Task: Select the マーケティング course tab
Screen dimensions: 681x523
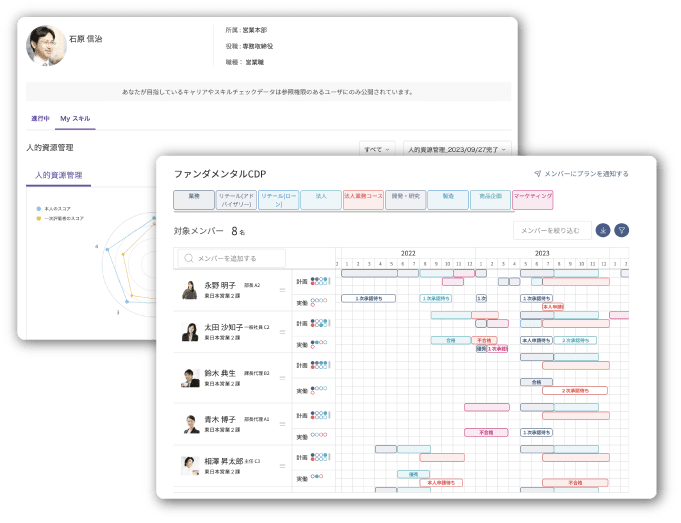Action: coord(532,200)
